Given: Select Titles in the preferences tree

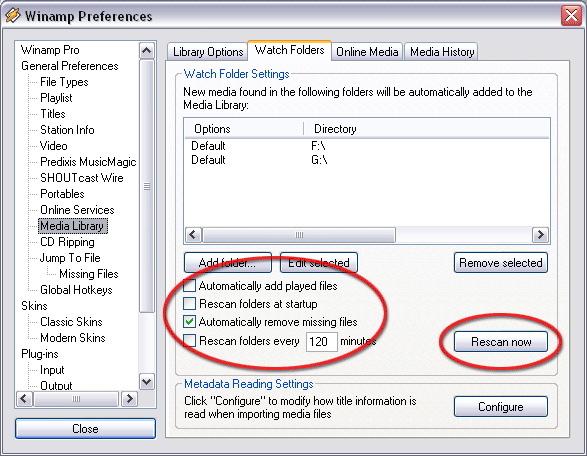Looking at the screenshot, I should pyautogui.click(x=53, y=114).
